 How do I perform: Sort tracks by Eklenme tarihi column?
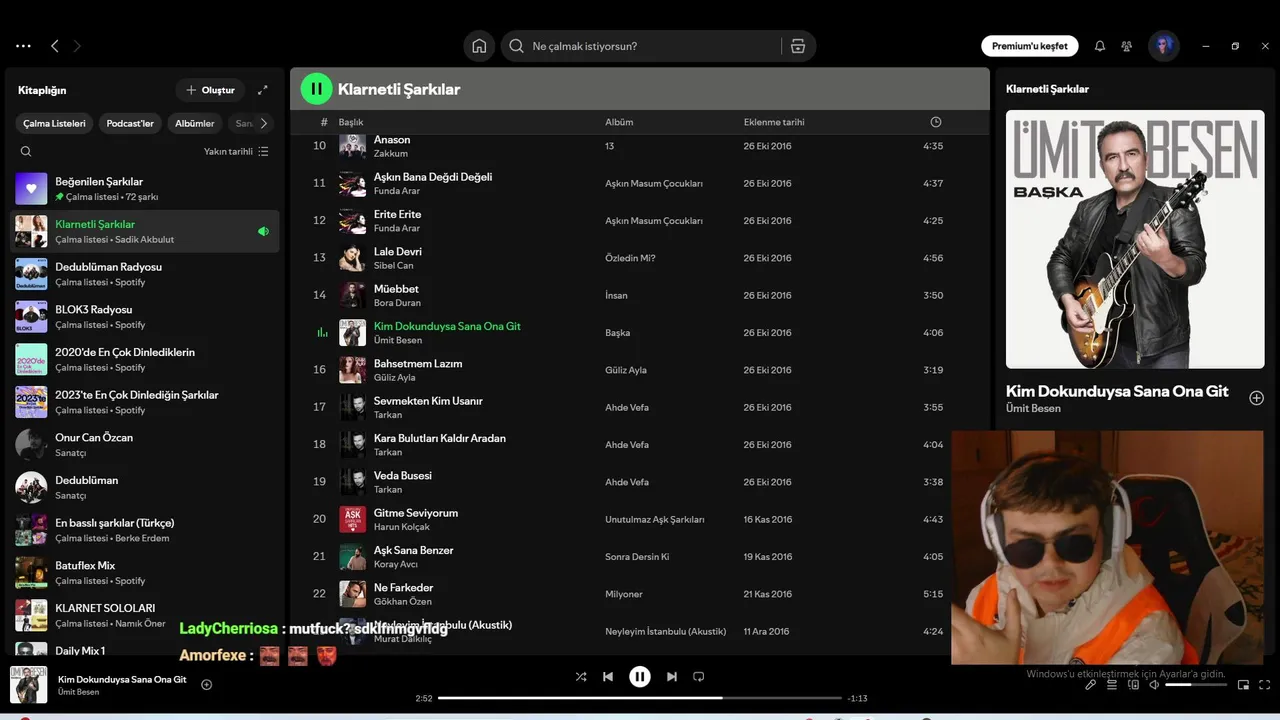point(774,122)
